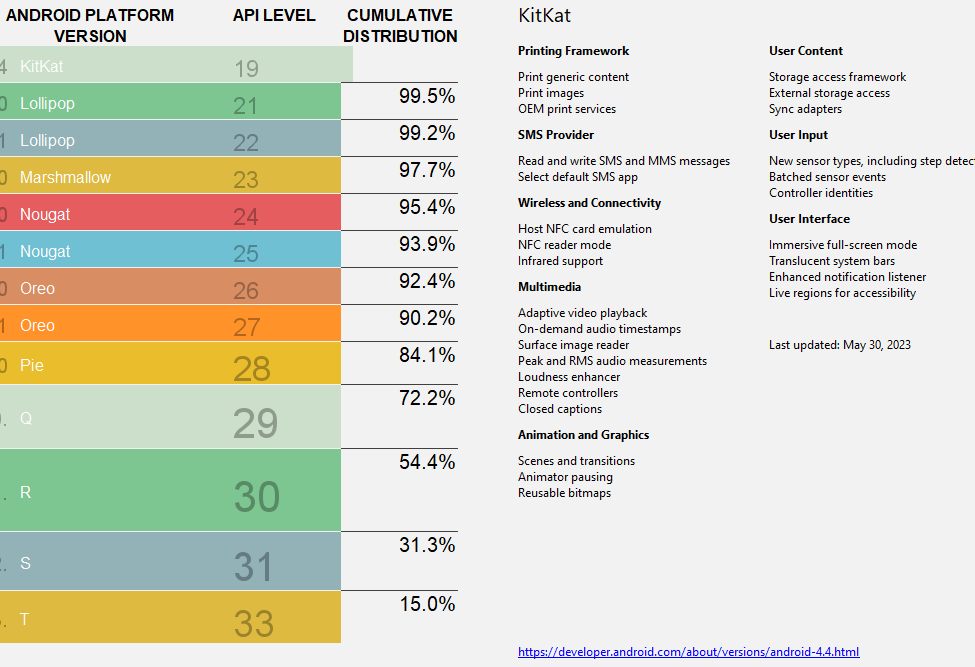Select the Lollipop API 21 row
Screen dimensions: 975x667
[x=170, y=101]
